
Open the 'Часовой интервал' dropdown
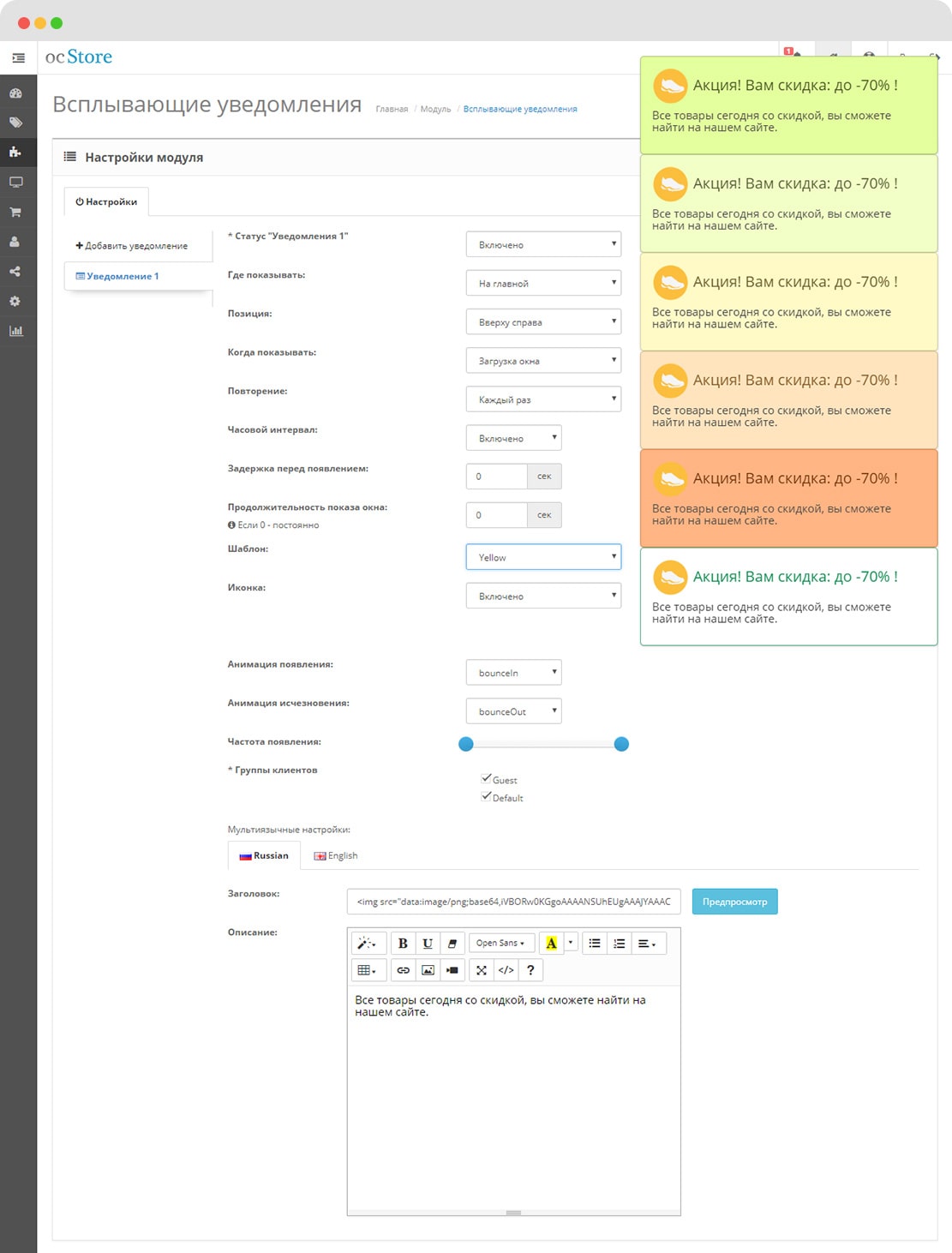(513, 438)
